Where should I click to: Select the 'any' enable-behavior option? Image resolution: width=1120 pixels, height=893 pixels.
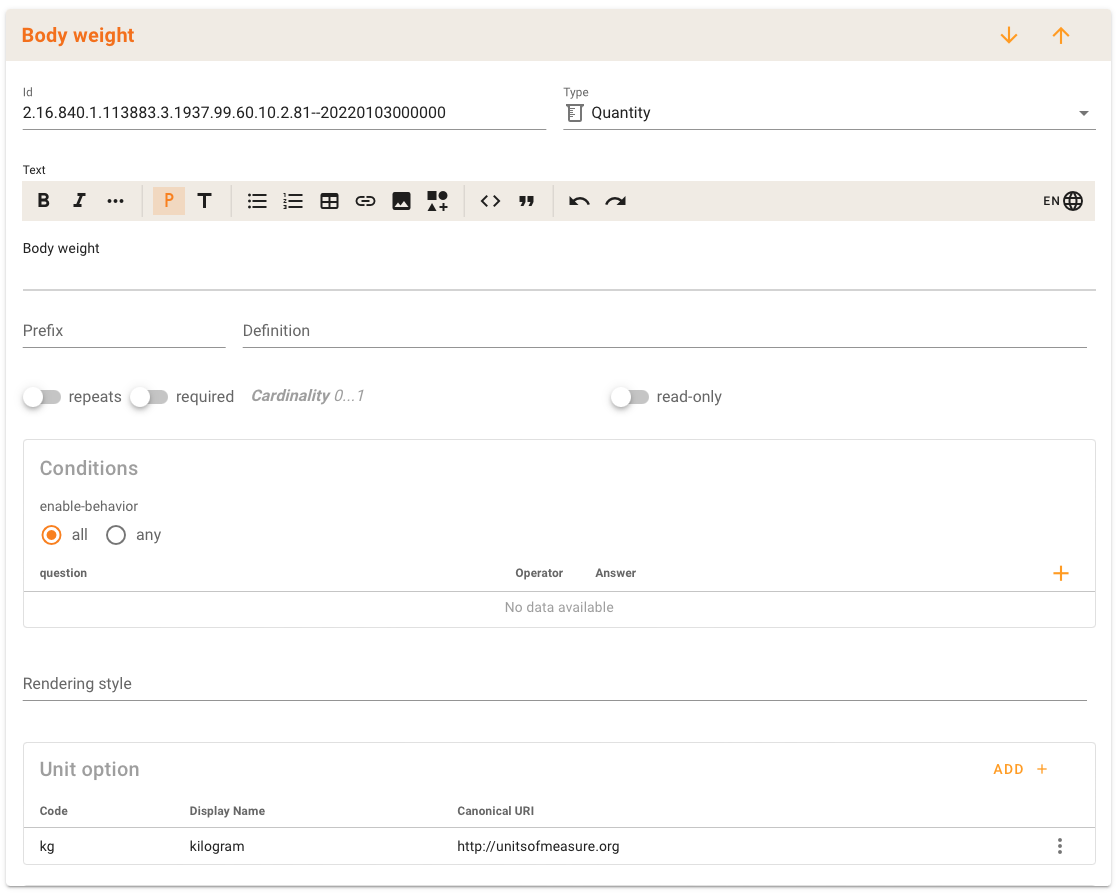coord(116,535)
